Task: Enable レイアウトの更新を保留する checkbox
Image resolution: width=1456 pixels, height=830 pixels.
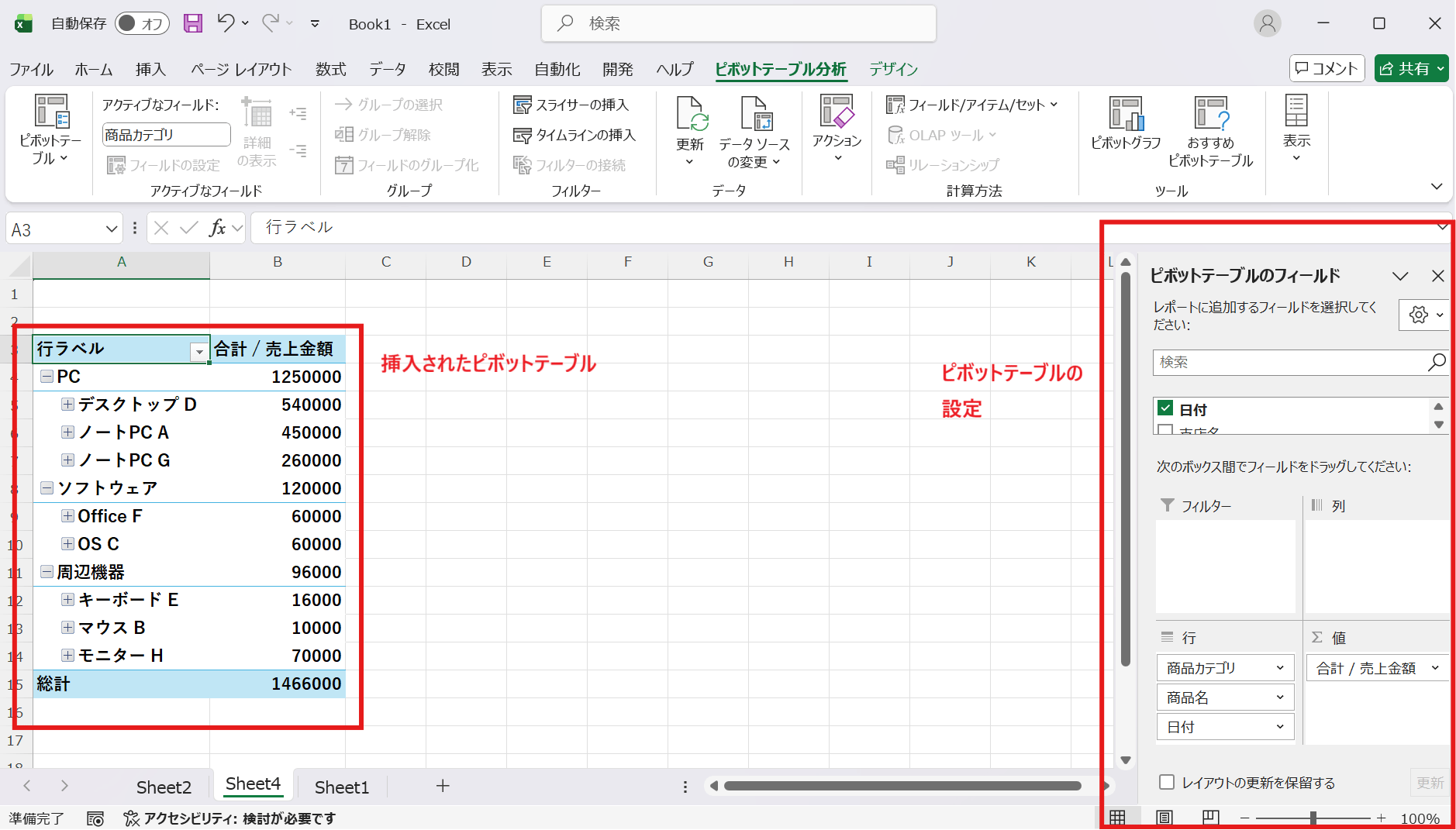Action: click(x=1167, y=783)
